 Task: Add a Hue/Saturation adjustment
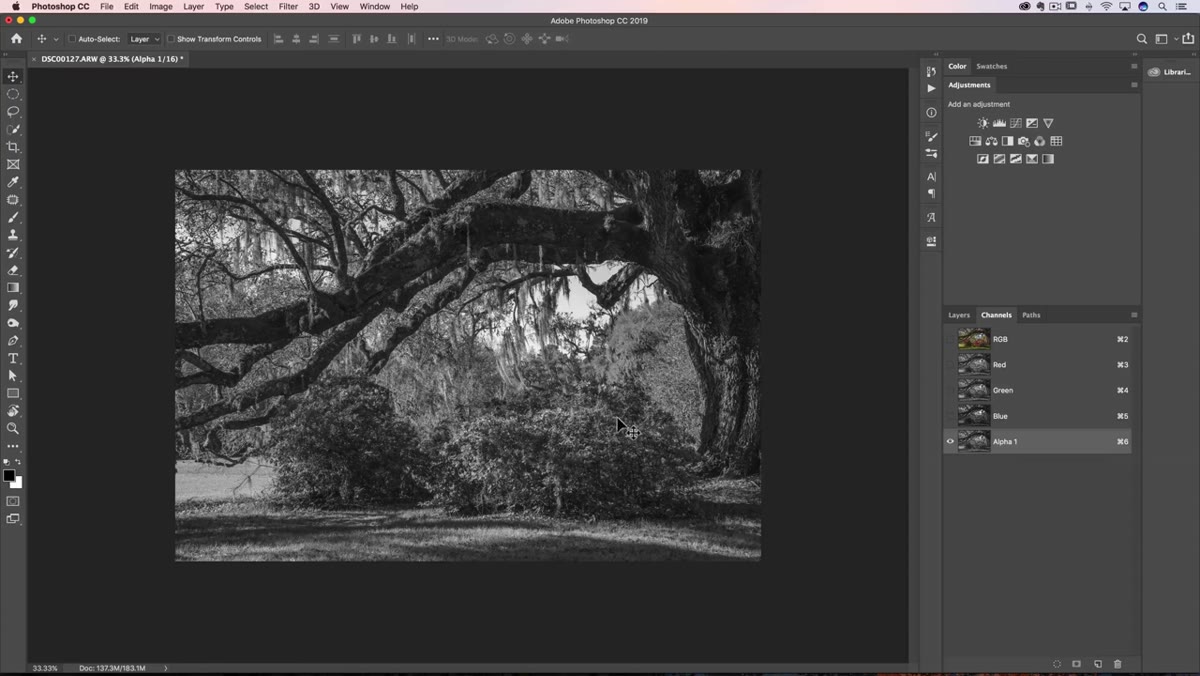(x=975, y=141)
